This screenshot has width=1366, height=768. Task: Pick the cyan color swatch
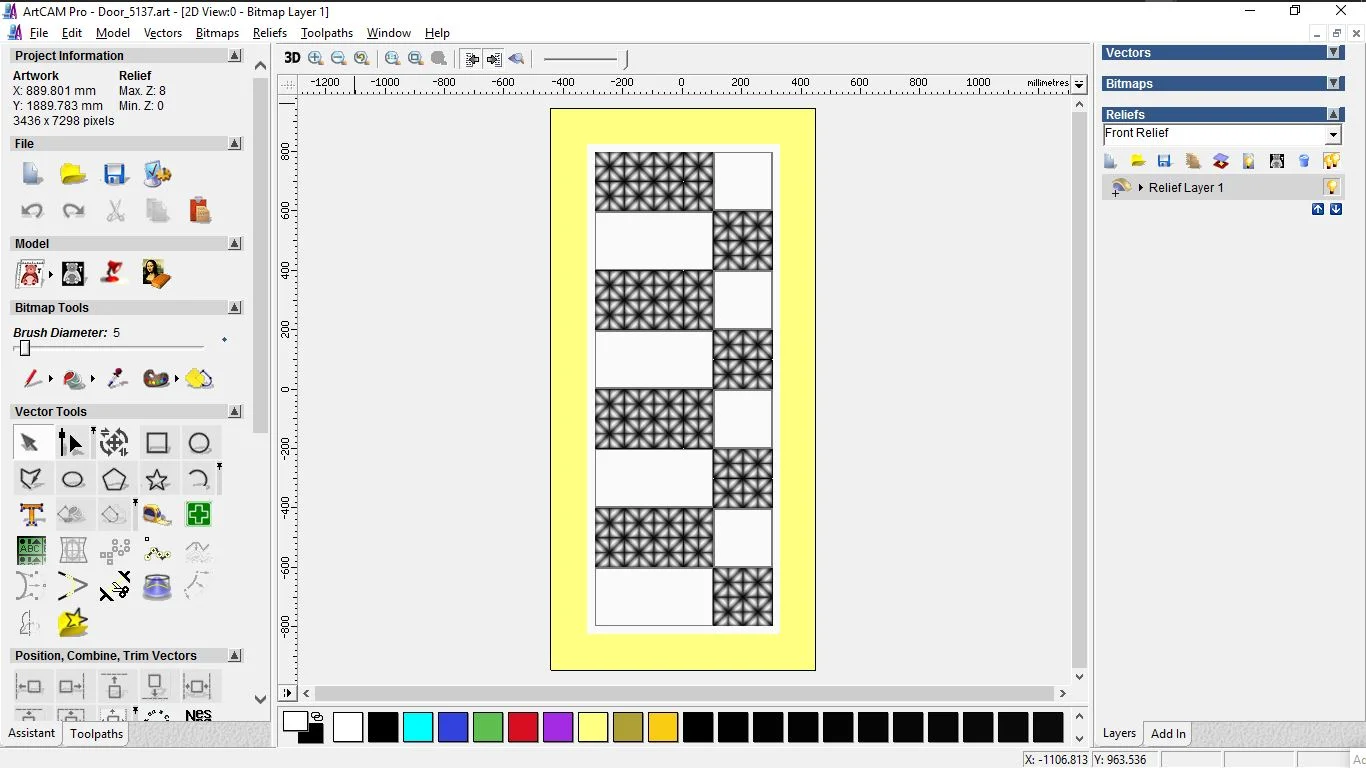coord(418,727)
